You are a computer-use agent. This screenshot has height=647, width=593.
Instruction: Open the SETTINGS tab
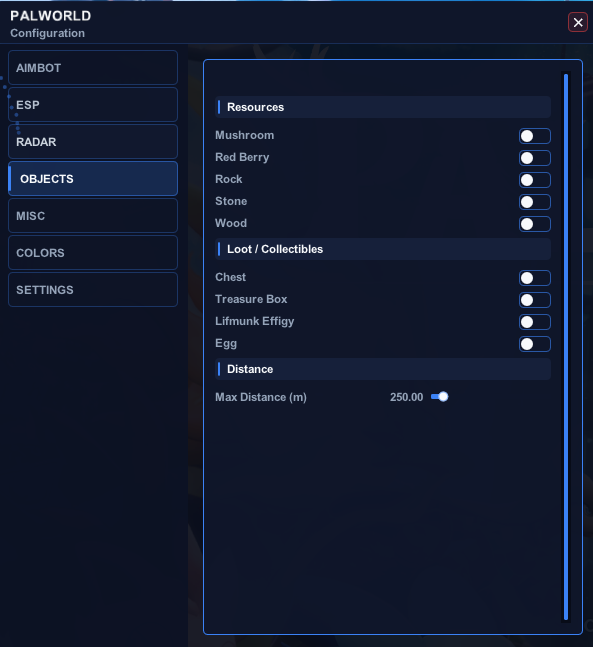(x=93, y=290)
